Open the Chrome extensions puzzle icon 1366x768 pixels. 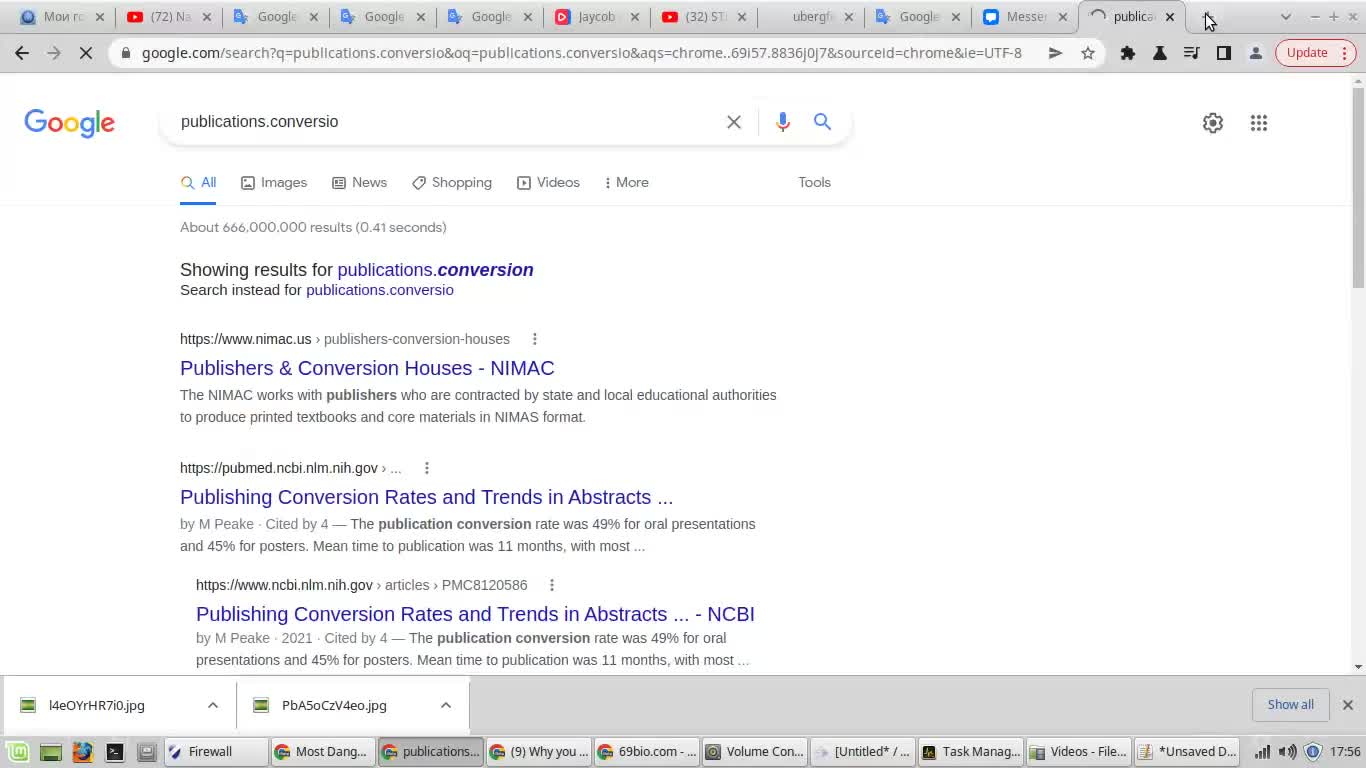click(x=1128, y=53)
